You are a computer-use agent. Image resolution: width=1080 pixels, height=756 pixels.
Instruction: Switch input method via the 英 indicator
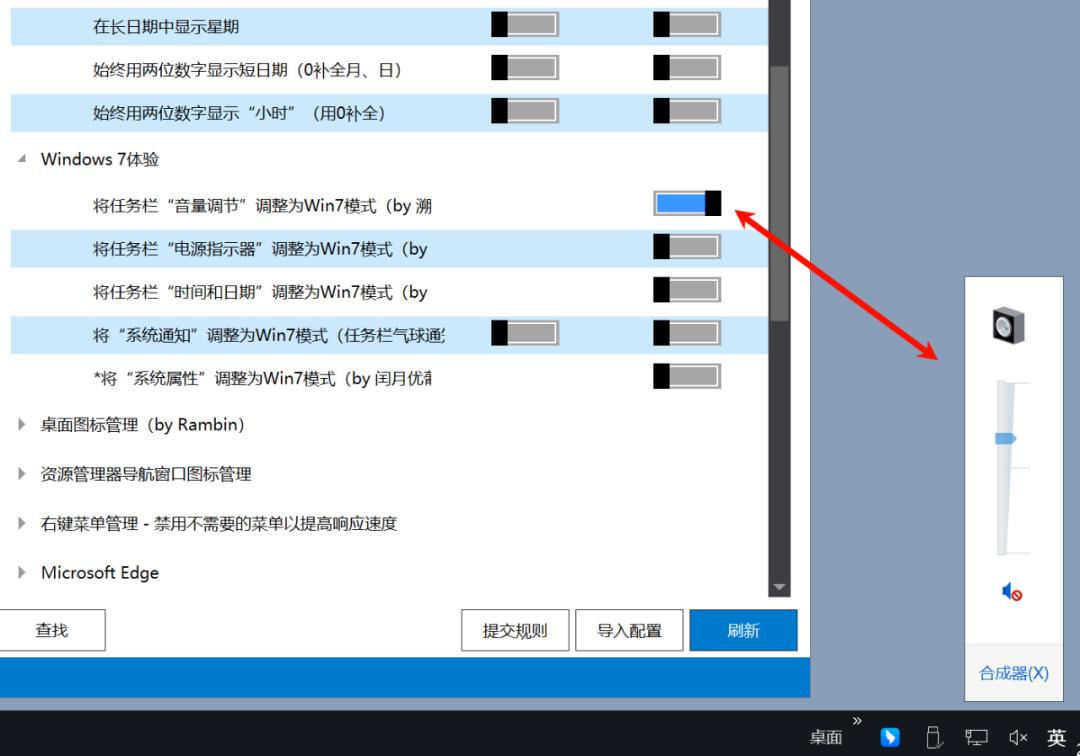[1056, 737]
